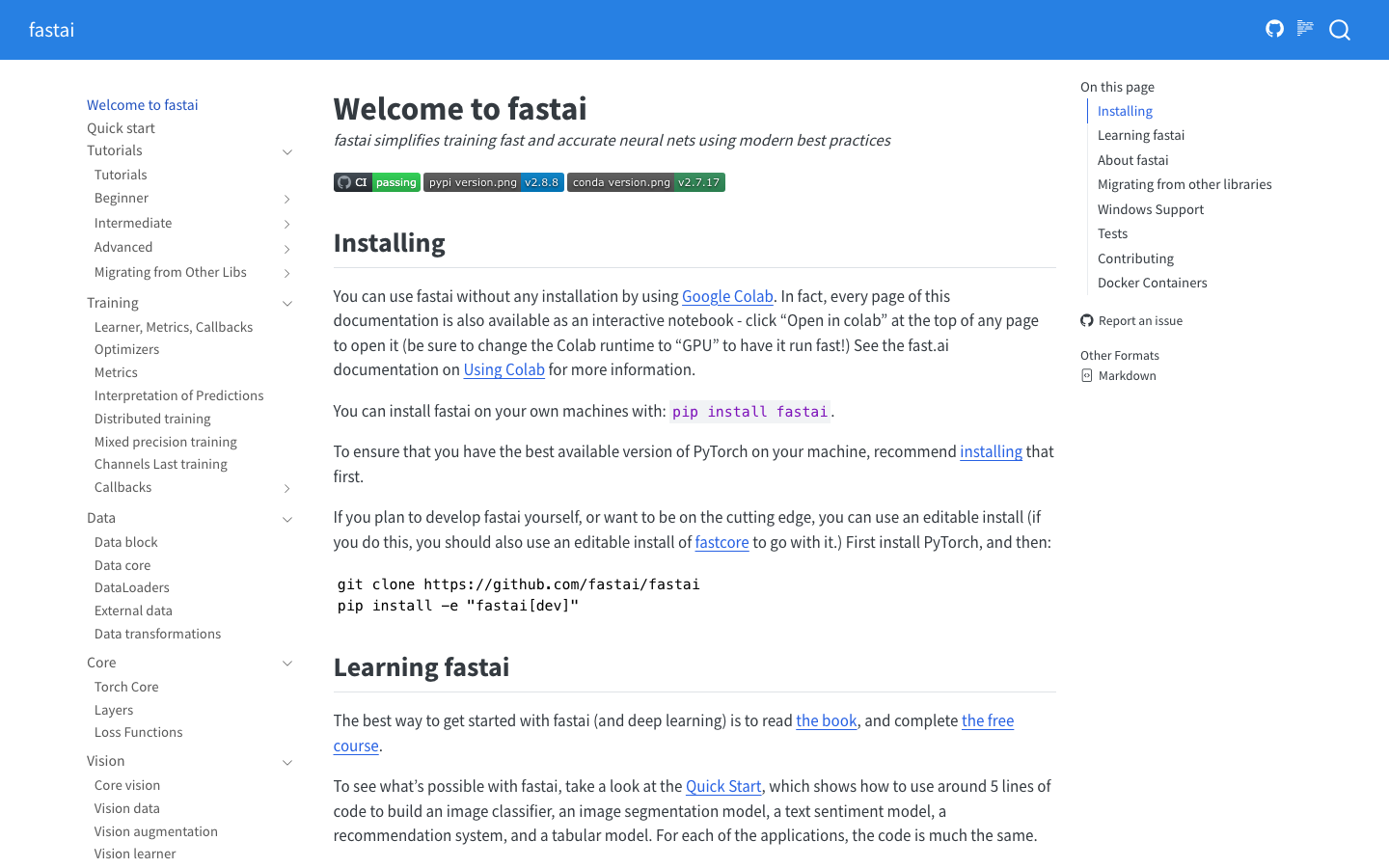Open Channels Last training page
This screenshot has width=1389, height=868.
[x=161, y=464]
